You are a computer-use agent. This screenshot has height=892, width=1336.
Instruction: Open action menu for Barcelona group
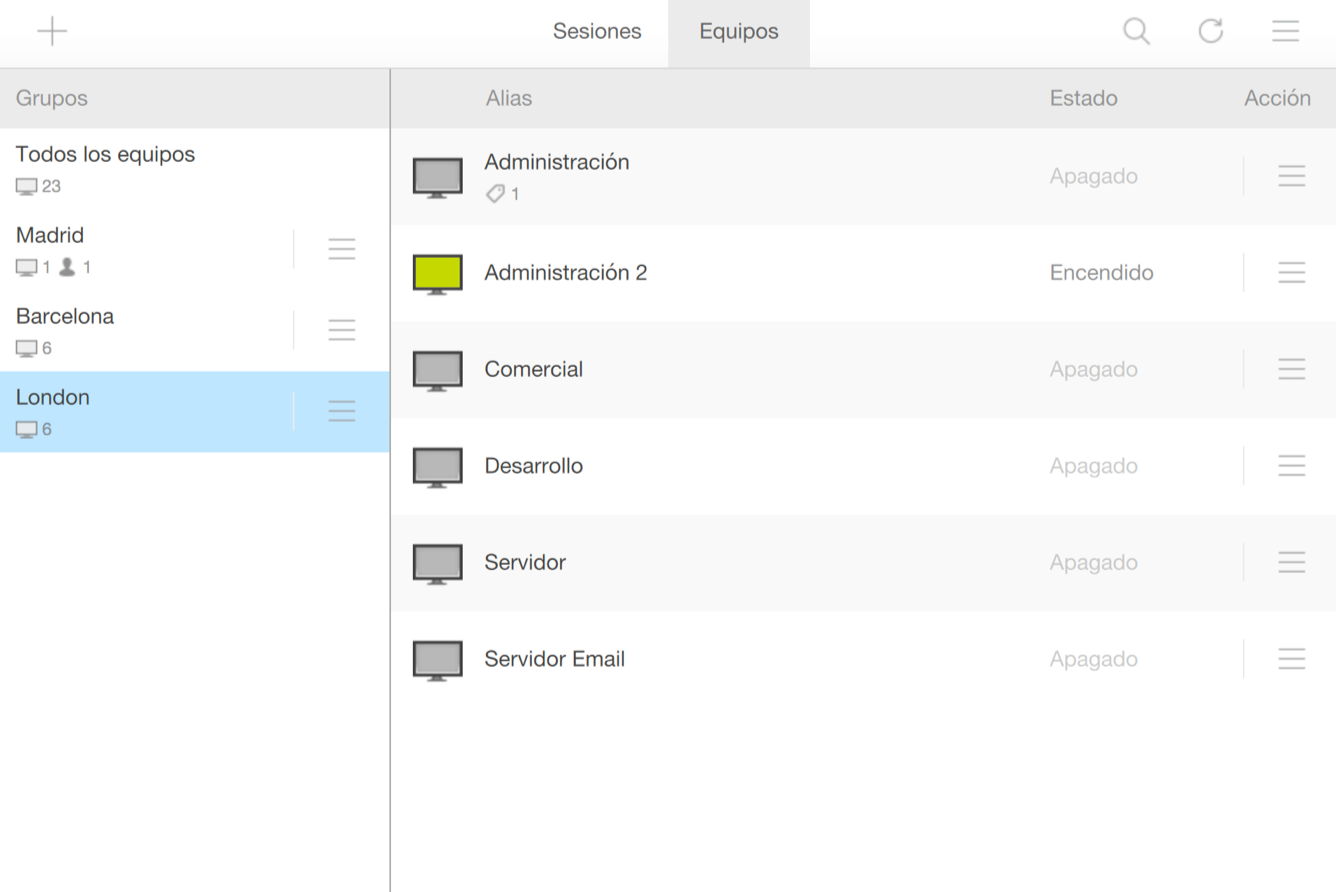342,330
